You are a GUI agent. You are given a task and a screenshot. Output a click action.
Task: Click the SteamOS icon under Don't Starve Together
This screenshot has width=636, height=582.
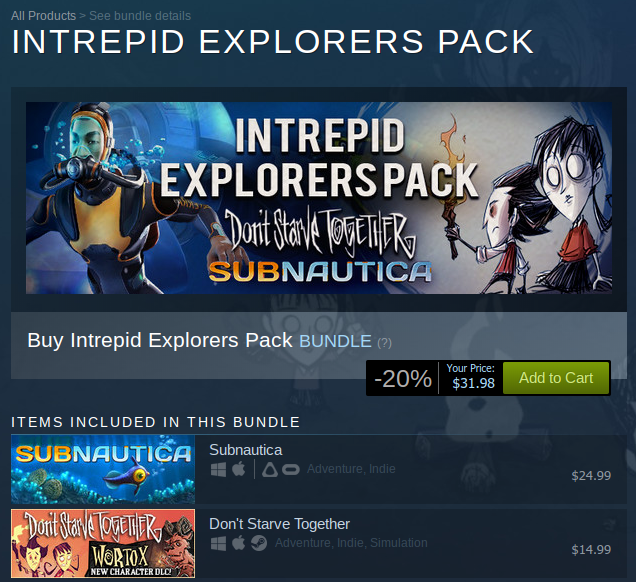(x=259, y=543)
